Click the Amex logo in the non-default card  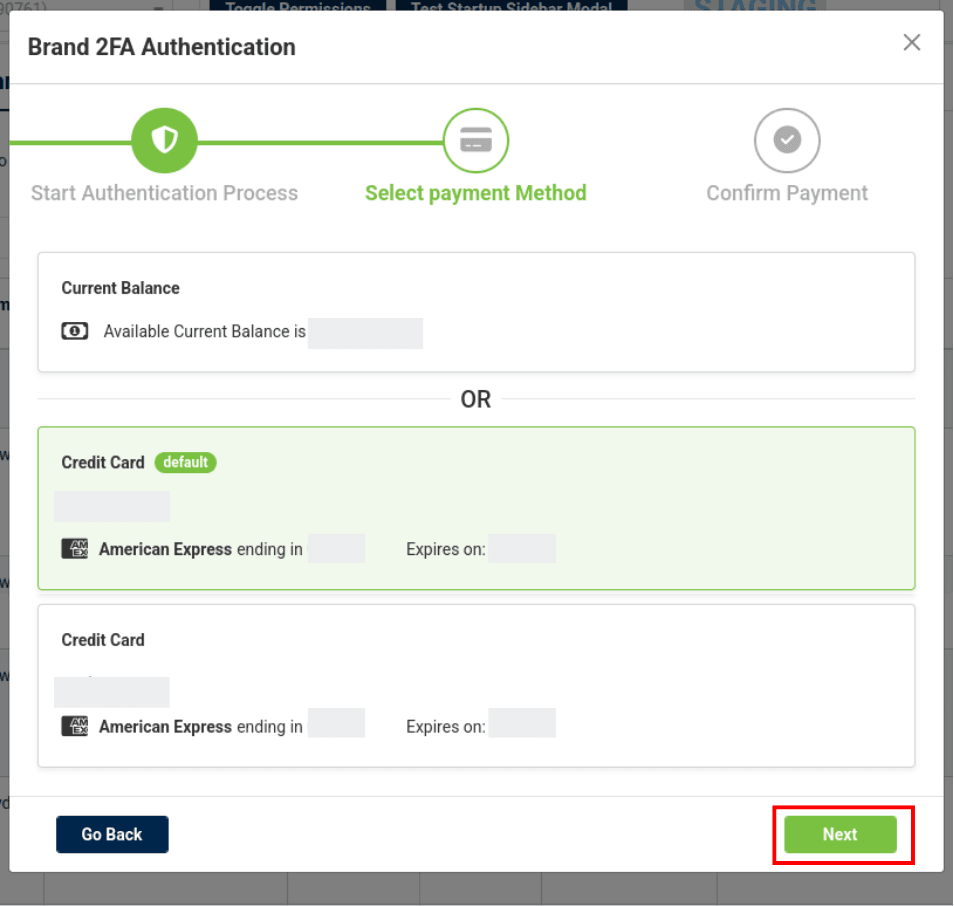[75, 727]
